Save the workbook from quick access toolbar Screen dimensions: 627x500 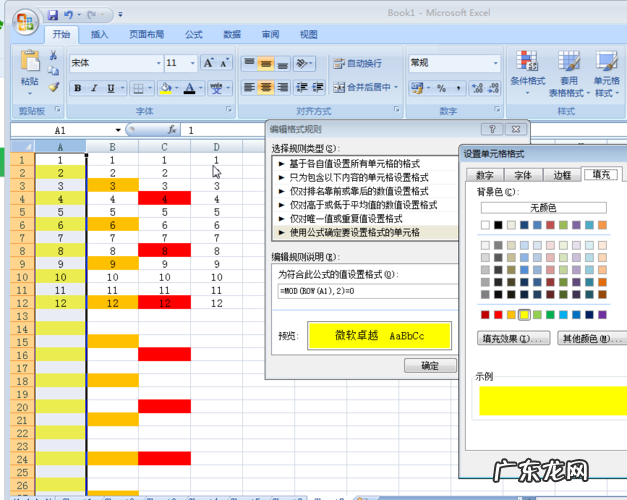(x=52, y=16)
